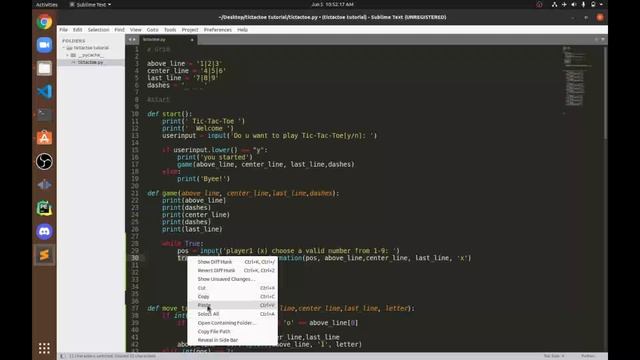Open the clock calendar in top bar
This screenshot has height=360, width=640.
point(332,4)
